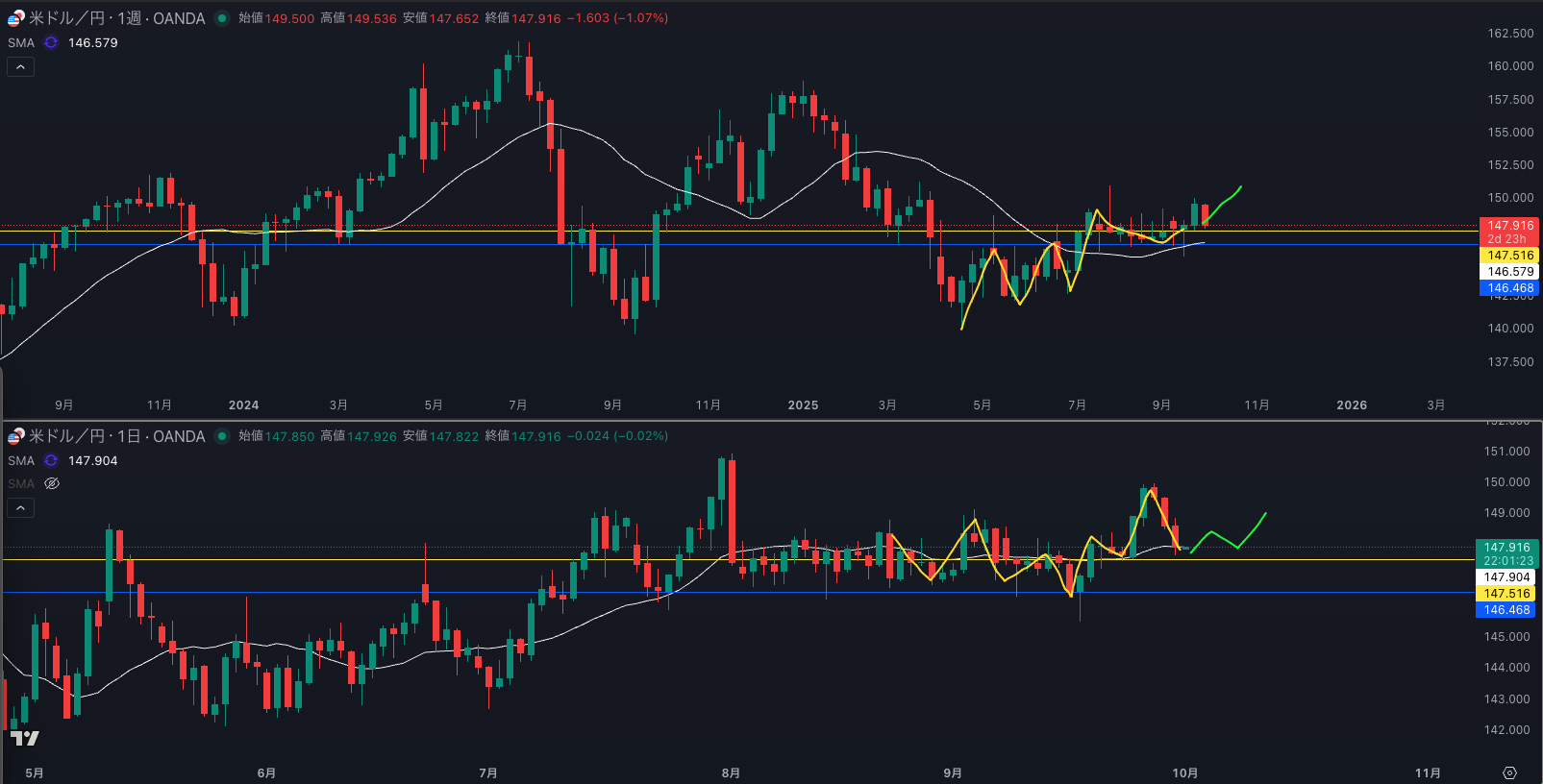This screenshot has height=784, width=1543.
Task: Open symbol title 米ドル/円 1日 OANDA
Action: (x=116, y=436)
